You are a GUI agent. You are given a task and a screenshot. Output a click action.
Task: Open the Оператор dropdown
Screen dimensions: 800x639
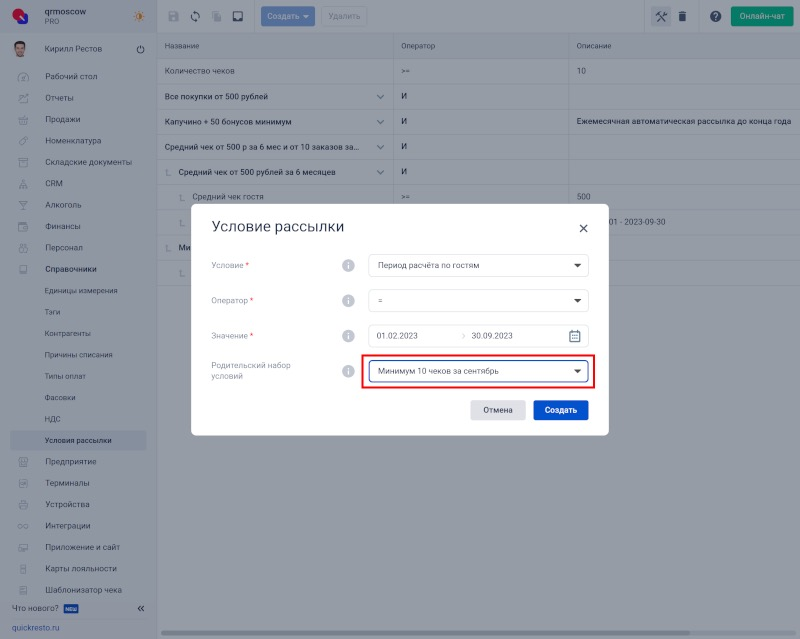click(478, 301)
